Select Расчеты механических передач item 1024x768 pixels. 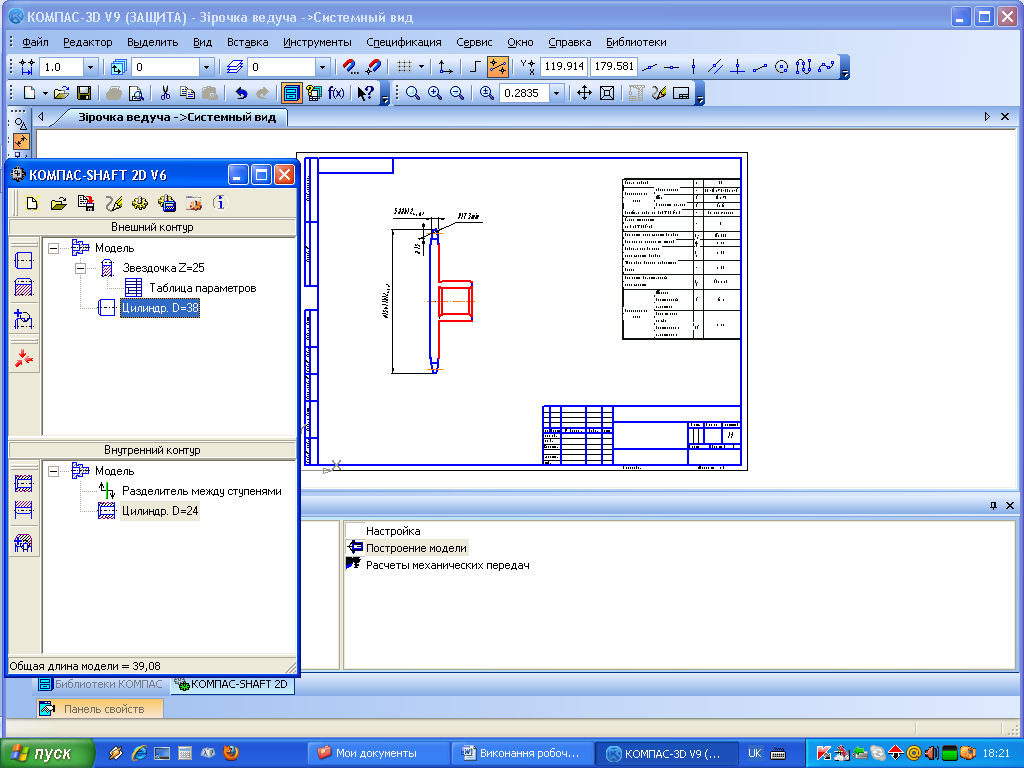coord(438,565)
